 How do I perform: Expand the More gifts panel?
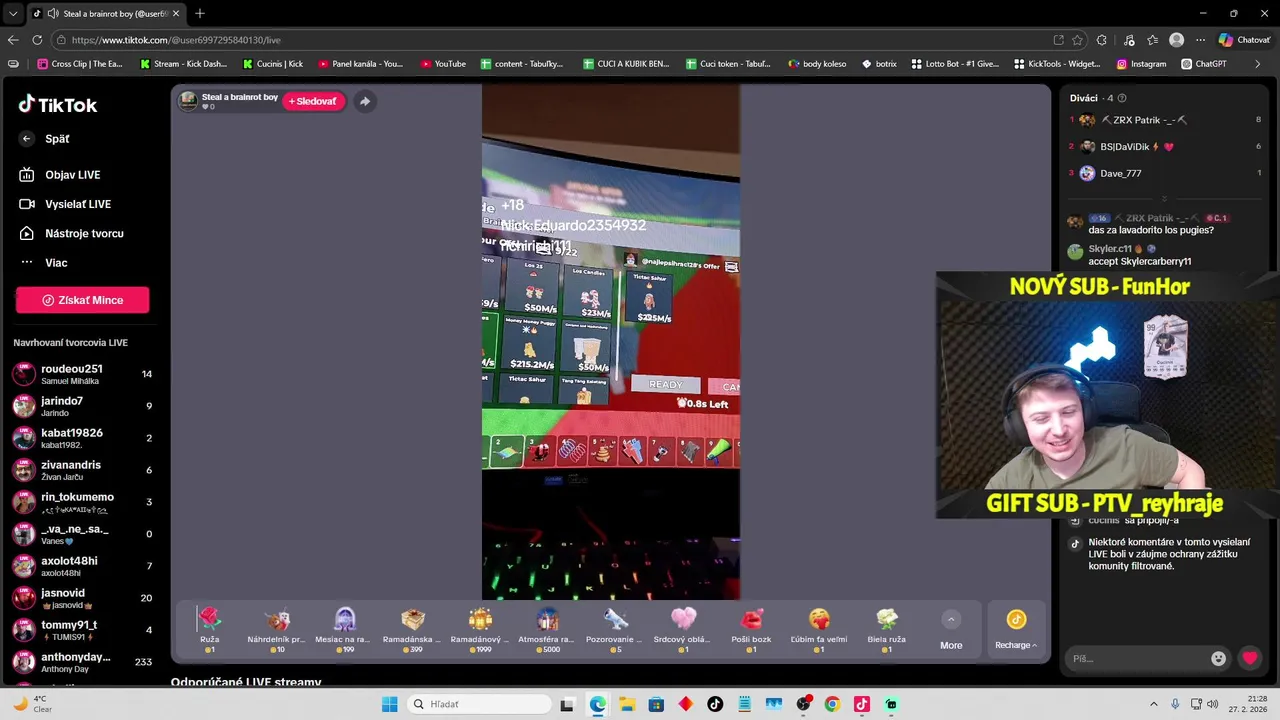pos(951,630)
